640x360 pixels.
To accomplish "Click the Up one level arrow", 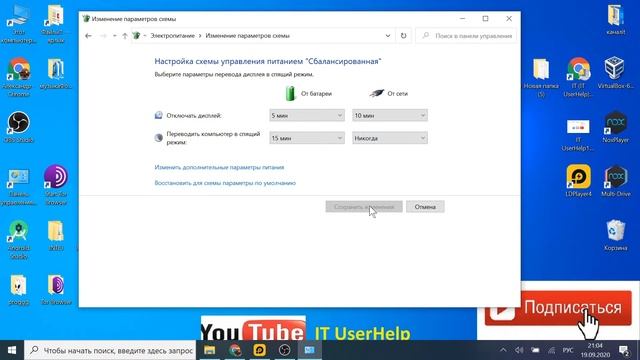I will point(125,36).
